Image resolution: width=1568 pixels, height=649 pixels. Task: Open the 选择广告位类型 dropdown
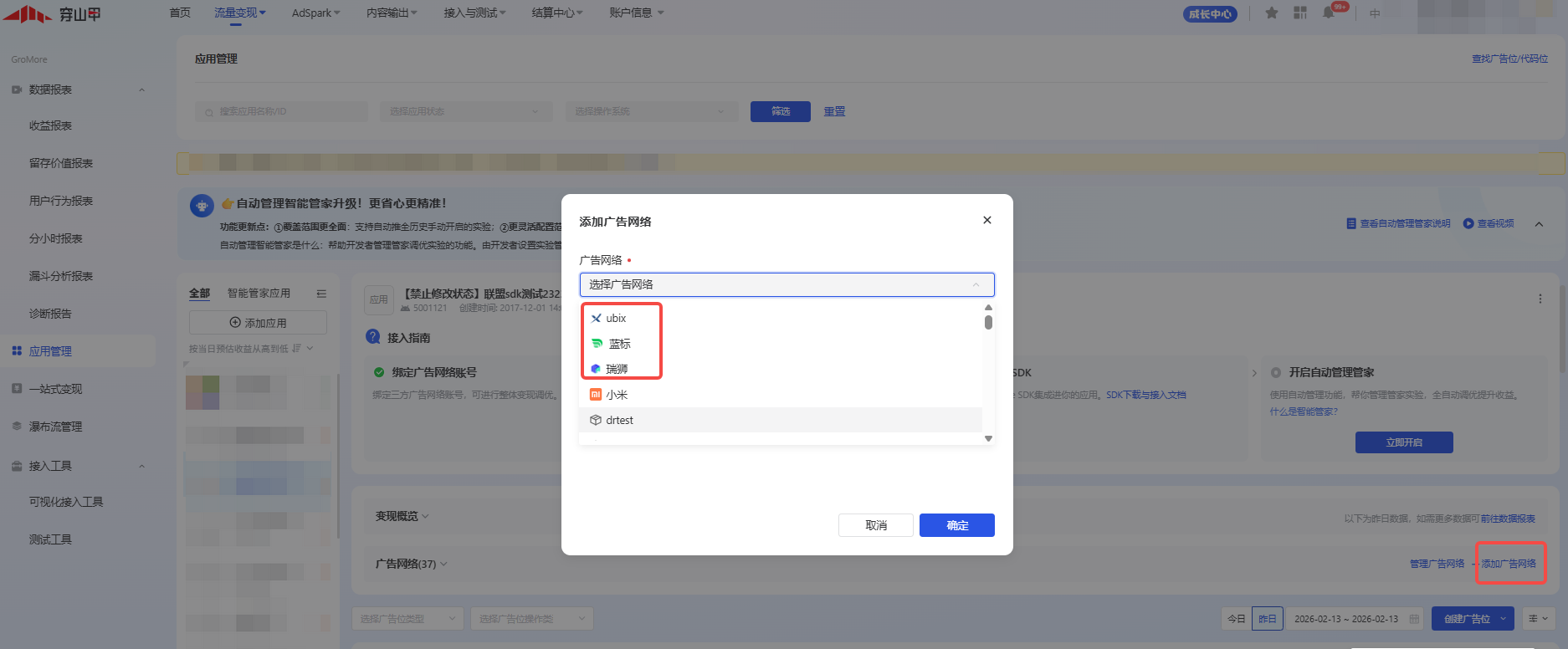(407, 619)
